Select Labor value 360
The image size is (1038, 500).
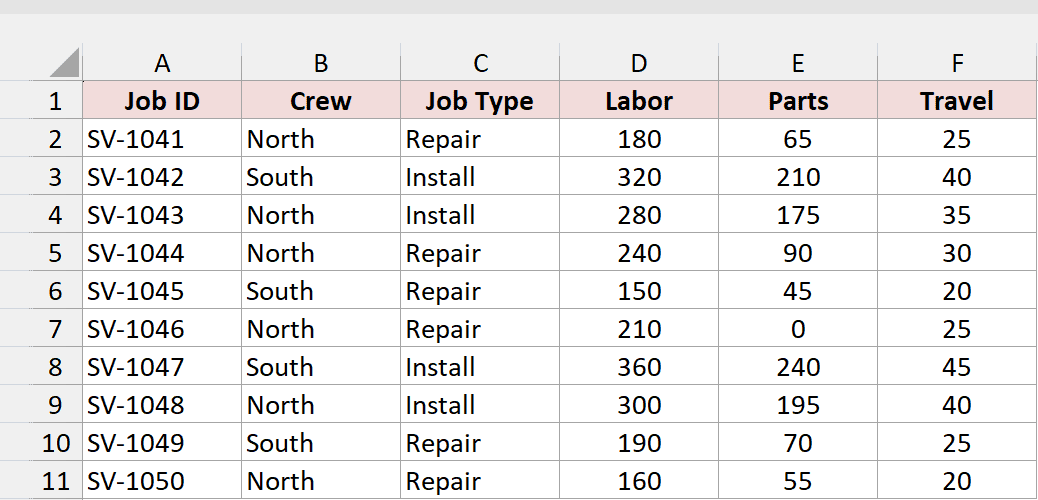click(x=639, y=366)
